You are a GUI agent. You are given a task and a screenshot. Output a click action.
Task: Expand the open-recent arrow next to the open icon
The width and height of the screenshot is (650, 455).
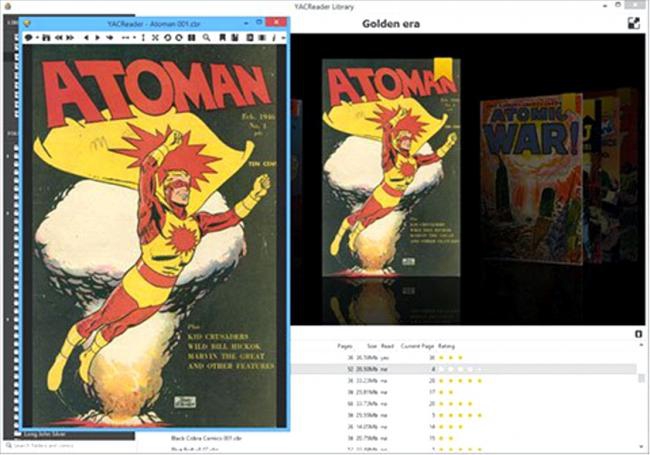[x=36, y=38]
